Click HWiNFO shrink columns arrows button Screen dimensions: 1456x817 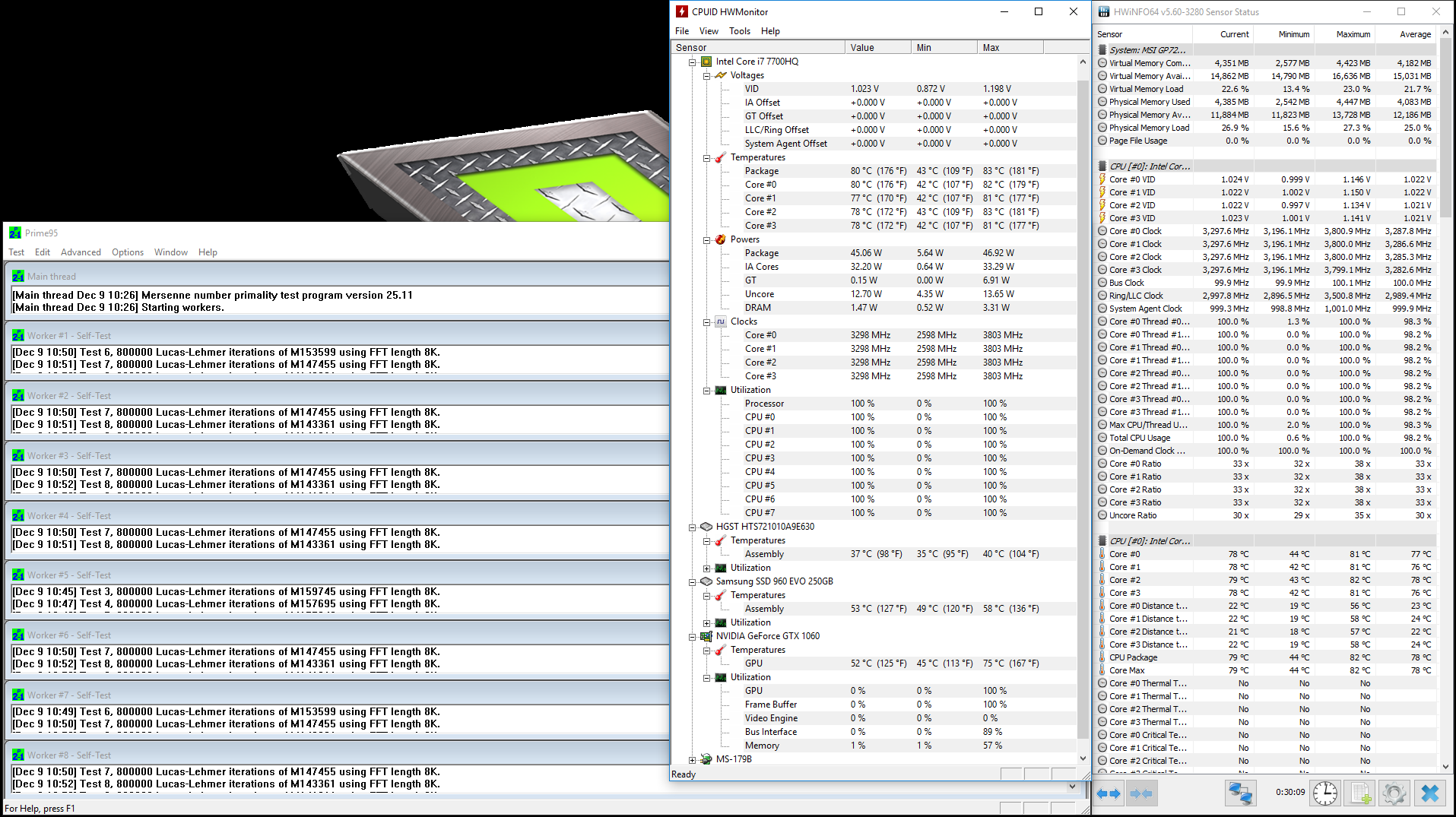[1140, 793]
